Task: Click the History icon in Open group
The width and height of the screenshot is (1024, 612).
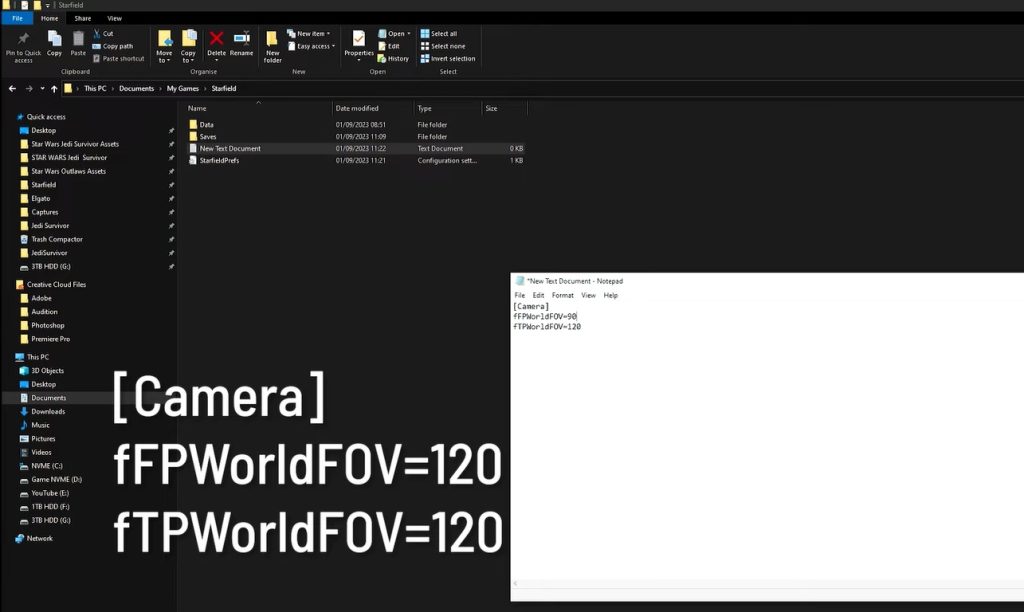Action: pos(383,58)
